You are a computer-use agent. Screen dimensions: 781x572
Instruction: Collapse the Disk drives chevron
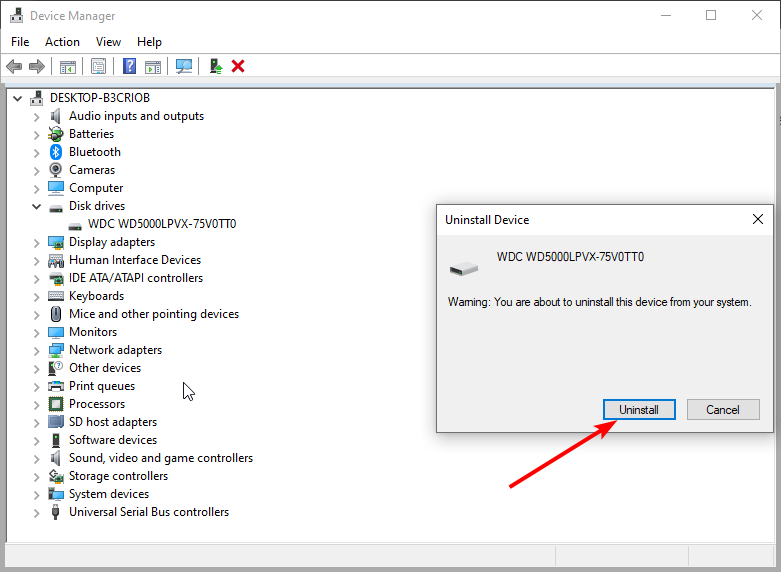pyautogui.click(x=36, y=206)
